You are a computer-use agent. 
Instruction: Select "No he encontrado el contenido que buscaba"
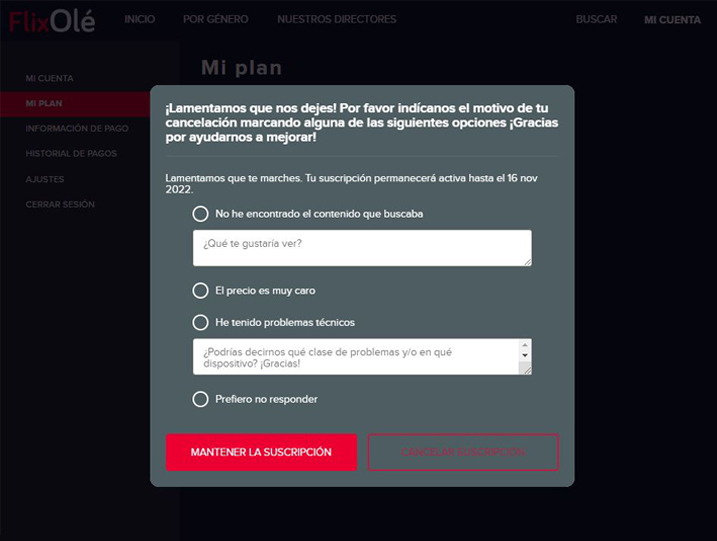200,214
